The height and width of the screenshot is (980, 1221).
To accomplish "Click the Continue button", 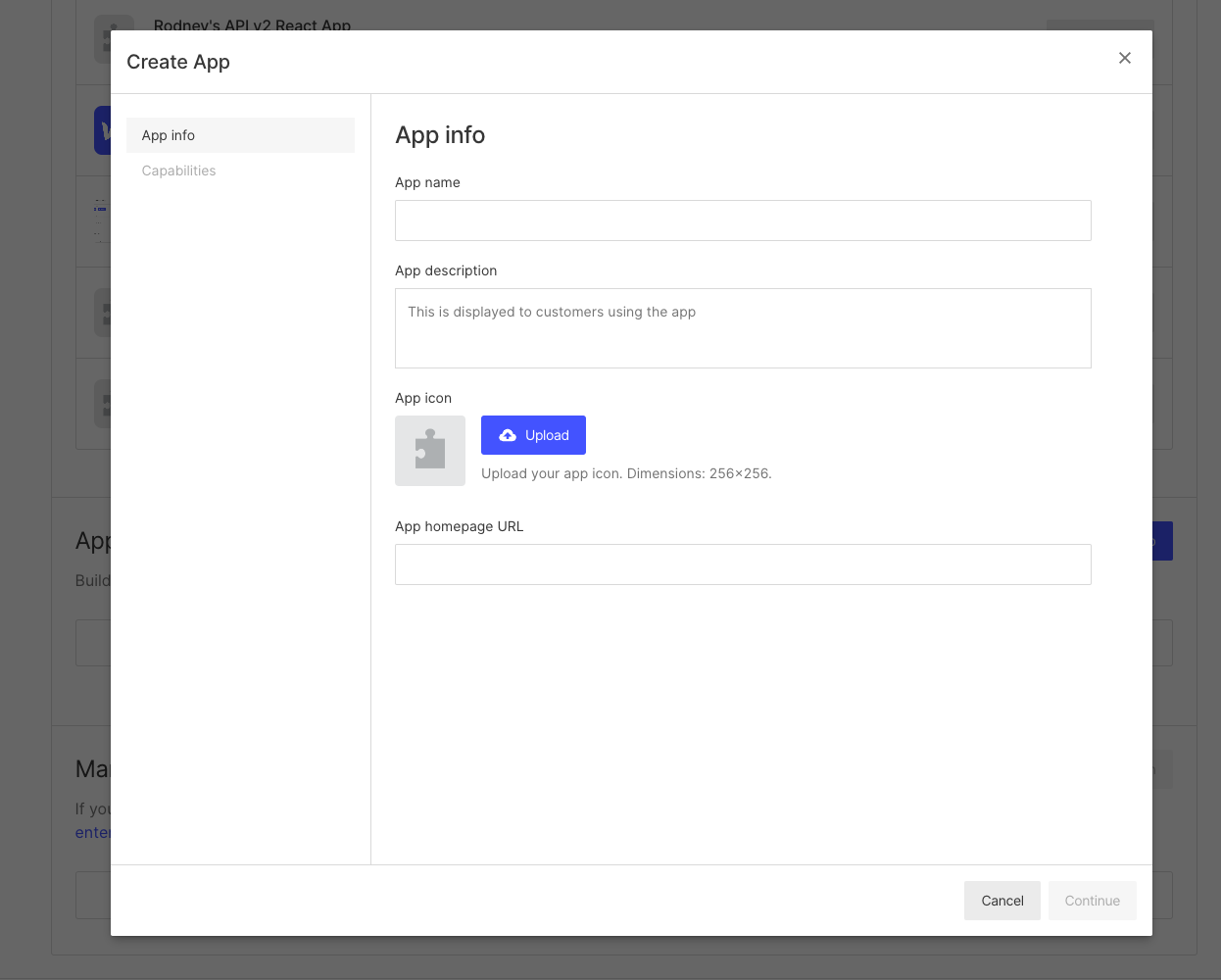I will click(1093, 901).
